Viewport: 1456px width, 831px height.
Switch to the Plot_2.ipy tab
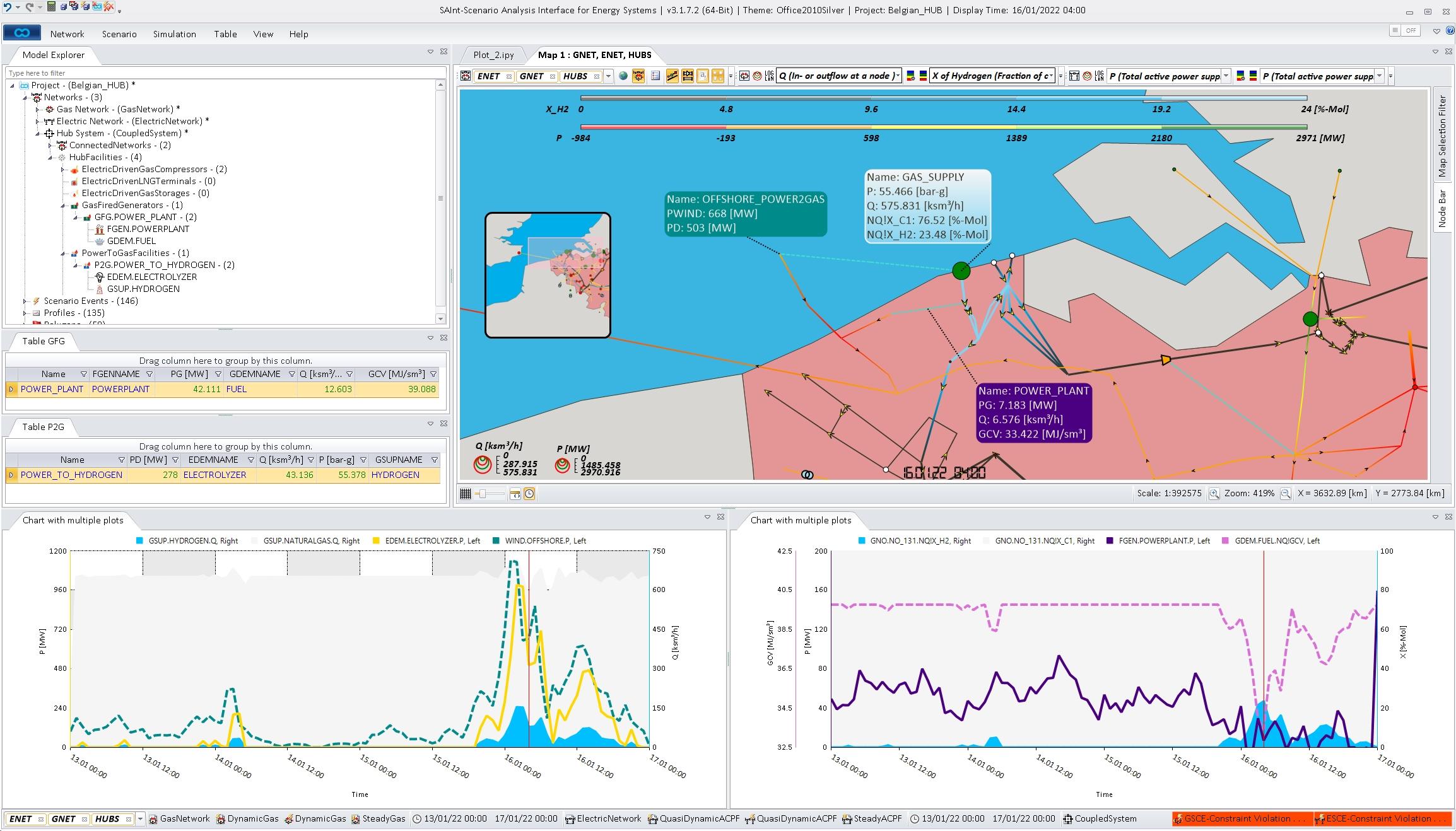[x=493, y=55]
